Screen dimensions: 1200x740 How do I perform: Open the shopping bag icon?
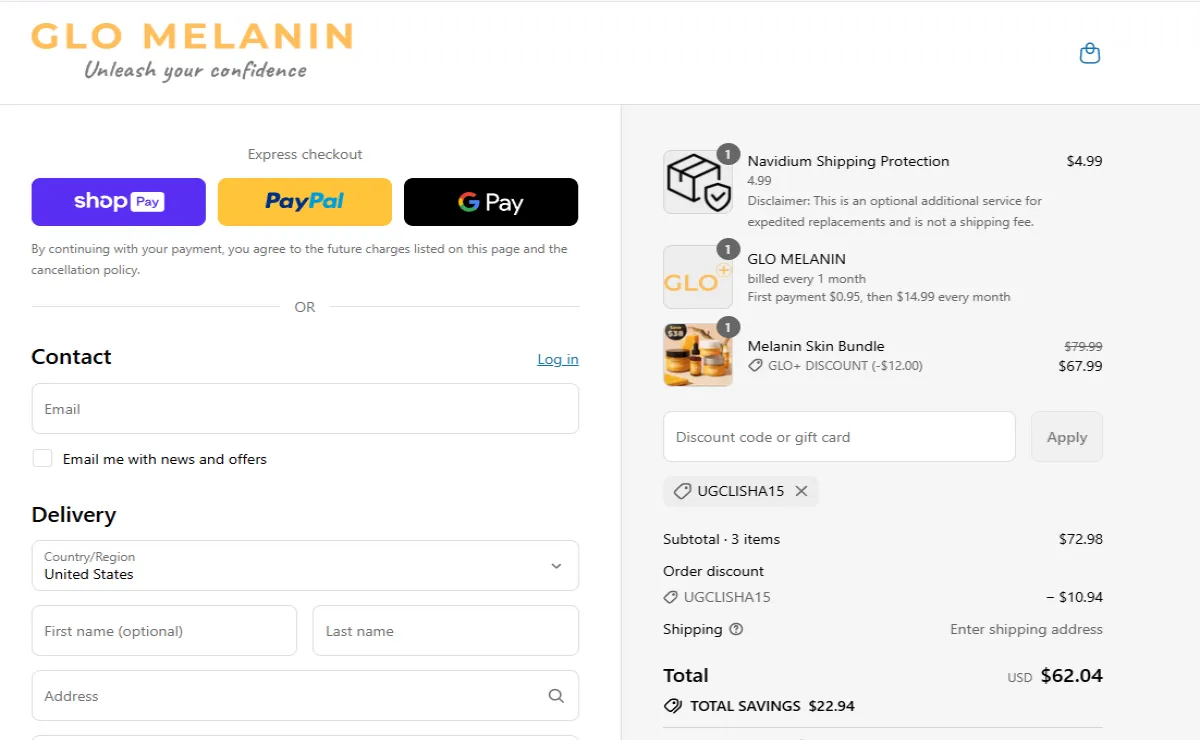1089,52
